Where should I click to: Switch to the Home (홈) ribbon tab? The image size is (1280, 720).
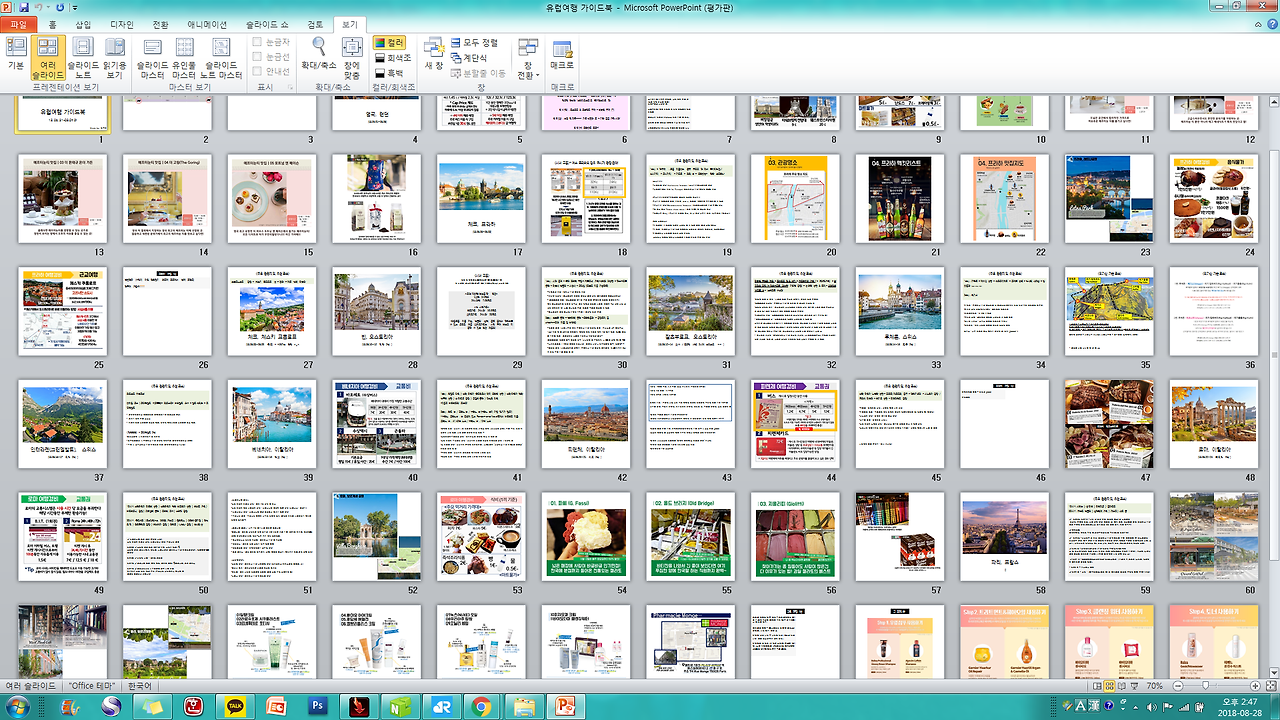[x=52, y=24]
